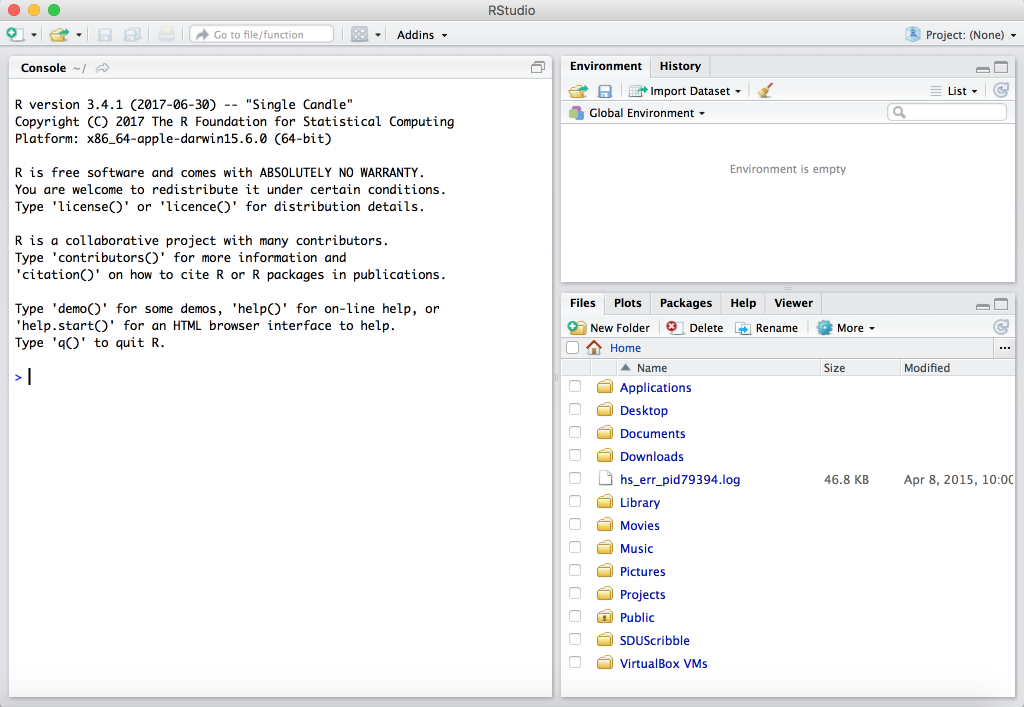Open the Global Environment selector

[637, 113]
